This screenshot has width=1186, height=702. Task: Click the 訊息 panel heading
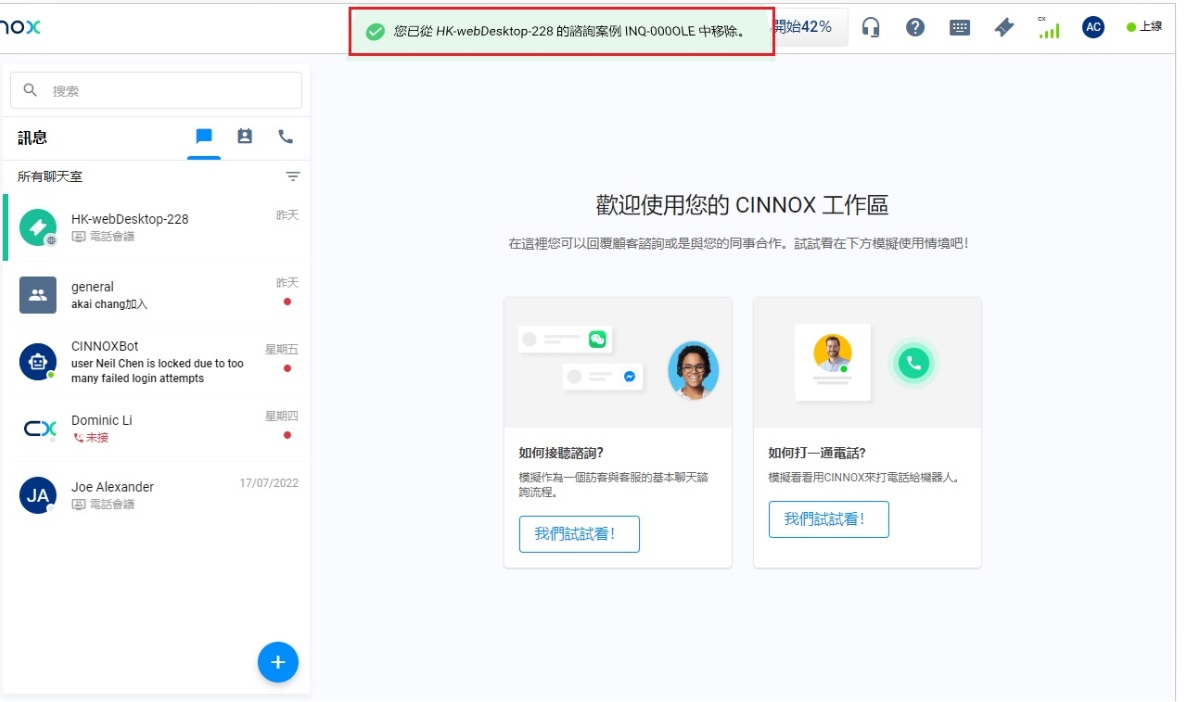point(32,138)
